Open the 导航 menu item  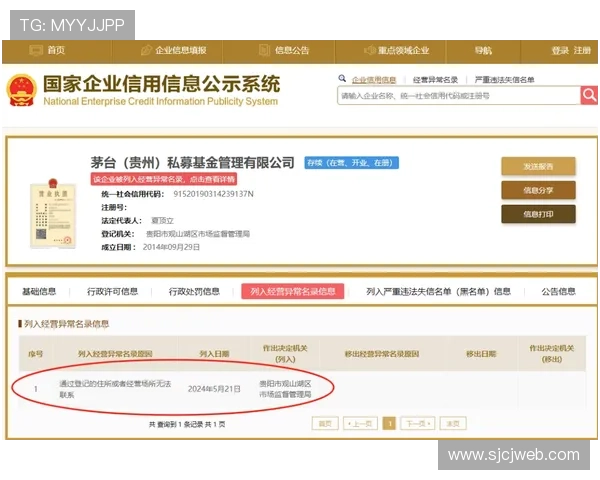483,50
